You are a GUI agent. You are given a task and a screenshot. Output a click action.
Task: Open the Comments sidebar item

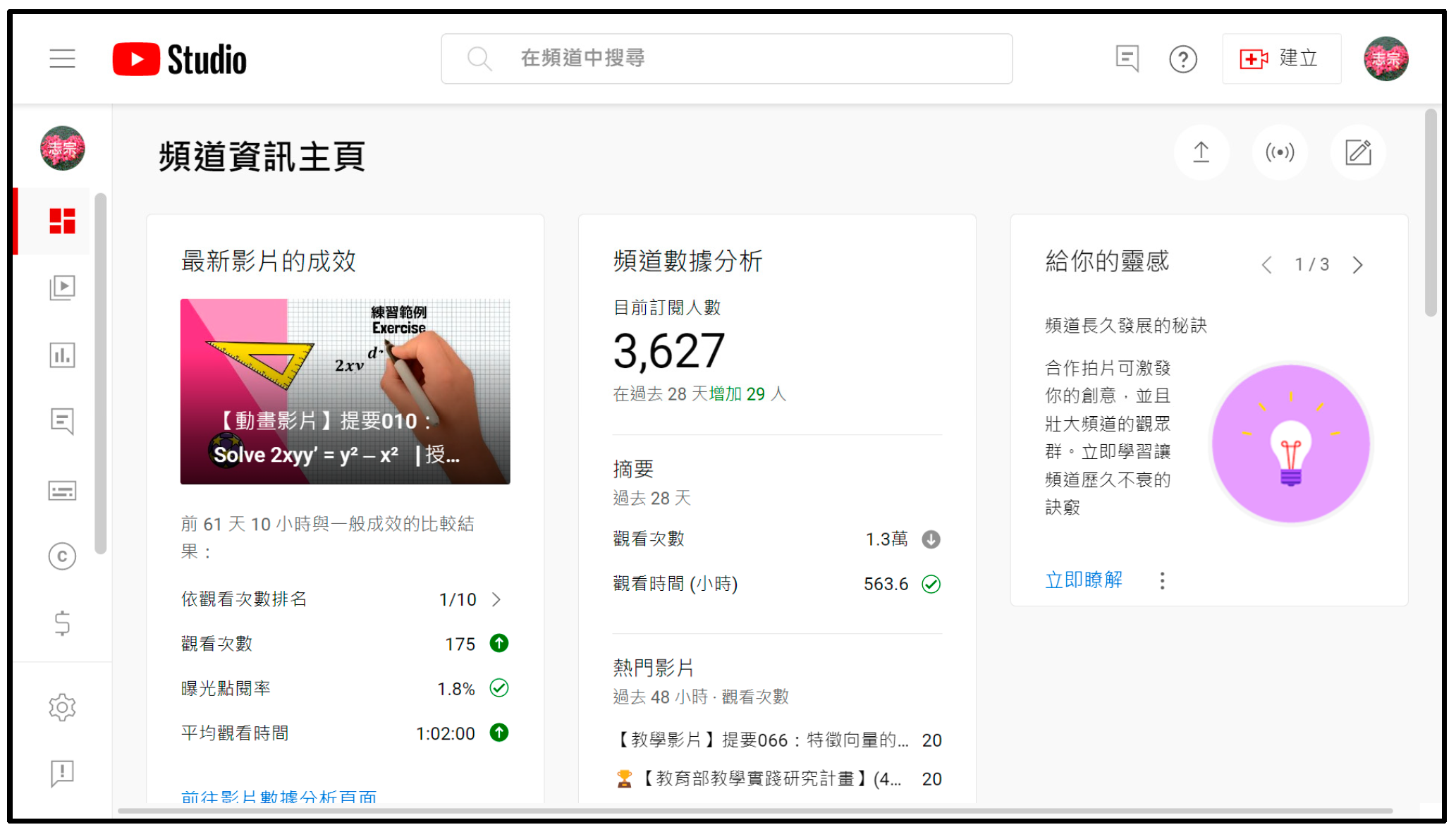[62, 422]
